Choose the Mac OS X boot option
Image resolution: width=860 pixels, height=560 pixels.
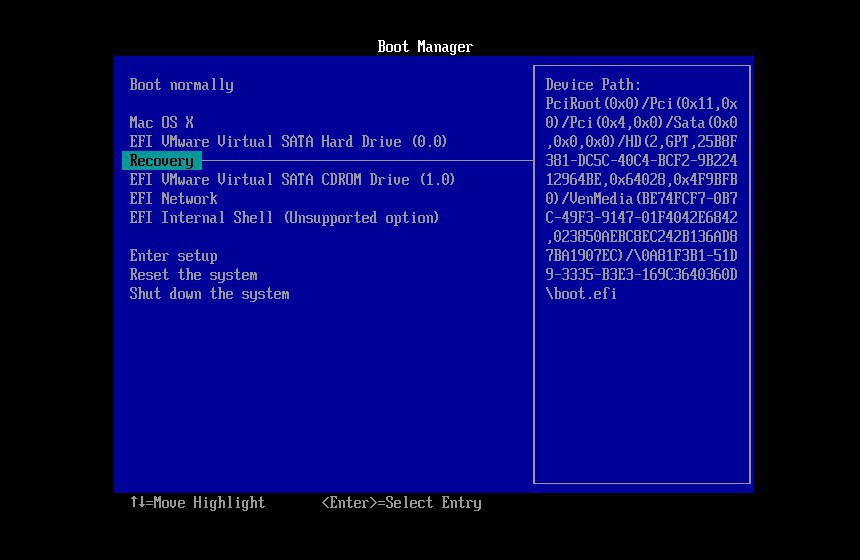point(161,123)
